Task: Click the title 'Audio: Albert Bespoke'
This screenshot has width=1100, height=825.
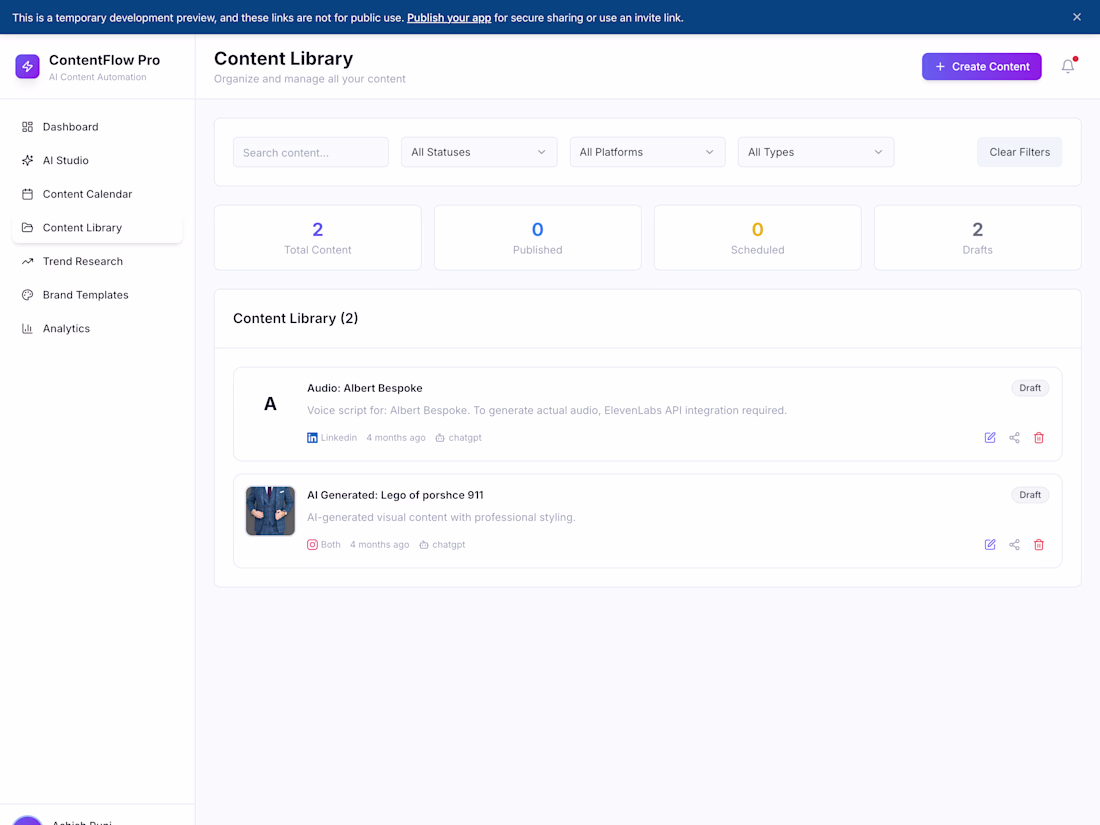Action: tap(365, 389)
